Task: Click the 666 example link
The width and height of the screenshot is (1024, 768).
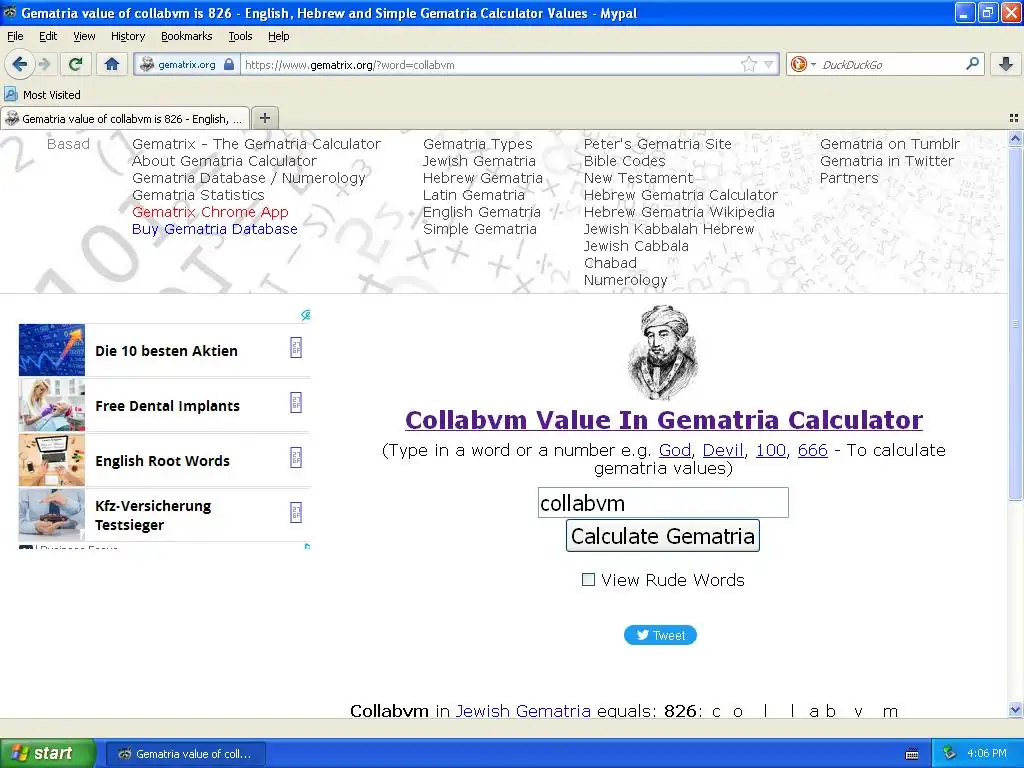Action: 812,450
